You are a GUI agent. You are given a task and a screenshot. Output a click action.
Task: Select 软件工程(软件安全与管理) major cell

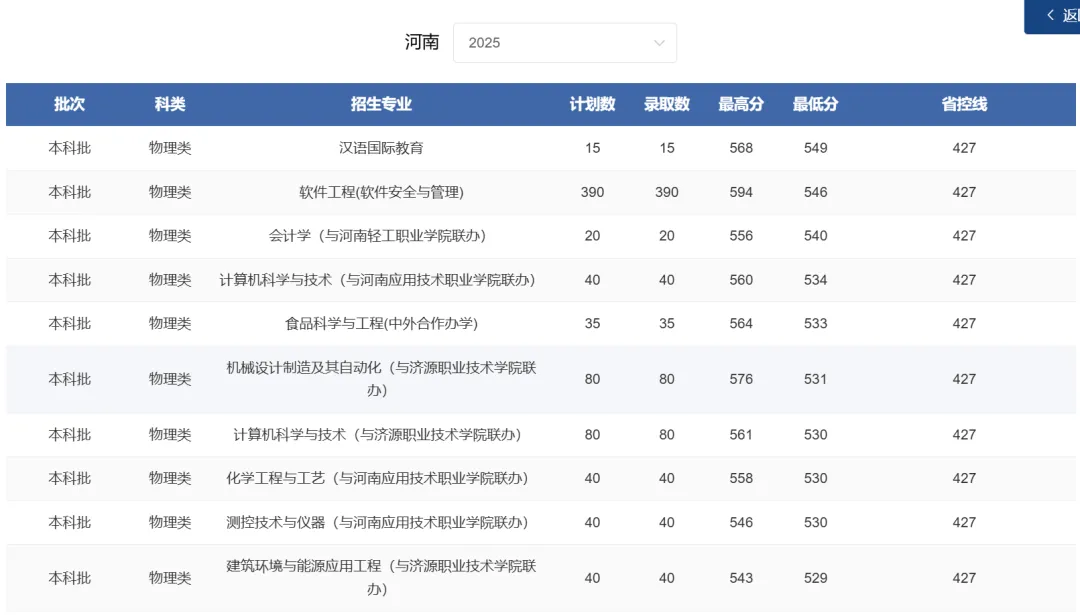point(381,192)
